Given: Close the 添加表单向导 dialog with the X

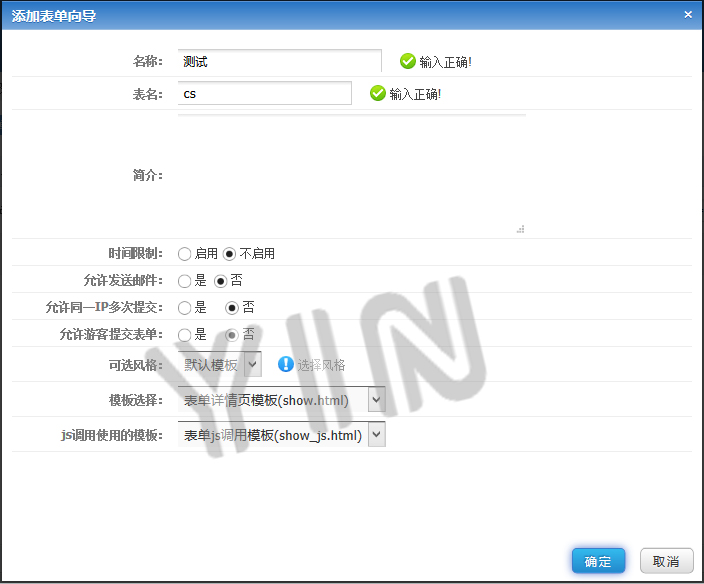Looking at the screenshot, I should click(x=688, y=15).
